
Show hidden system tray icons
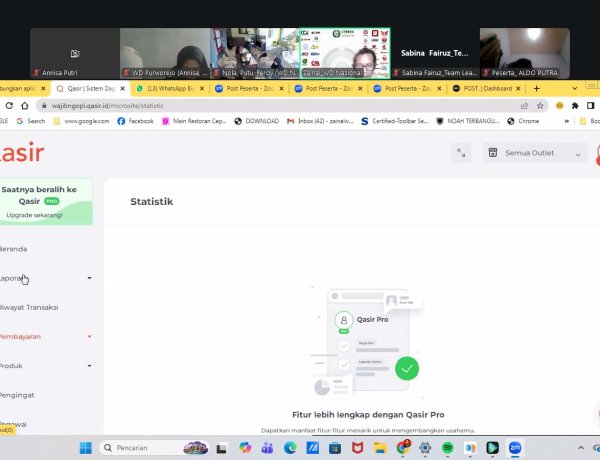pyautogui.click(x=581, y=448)
